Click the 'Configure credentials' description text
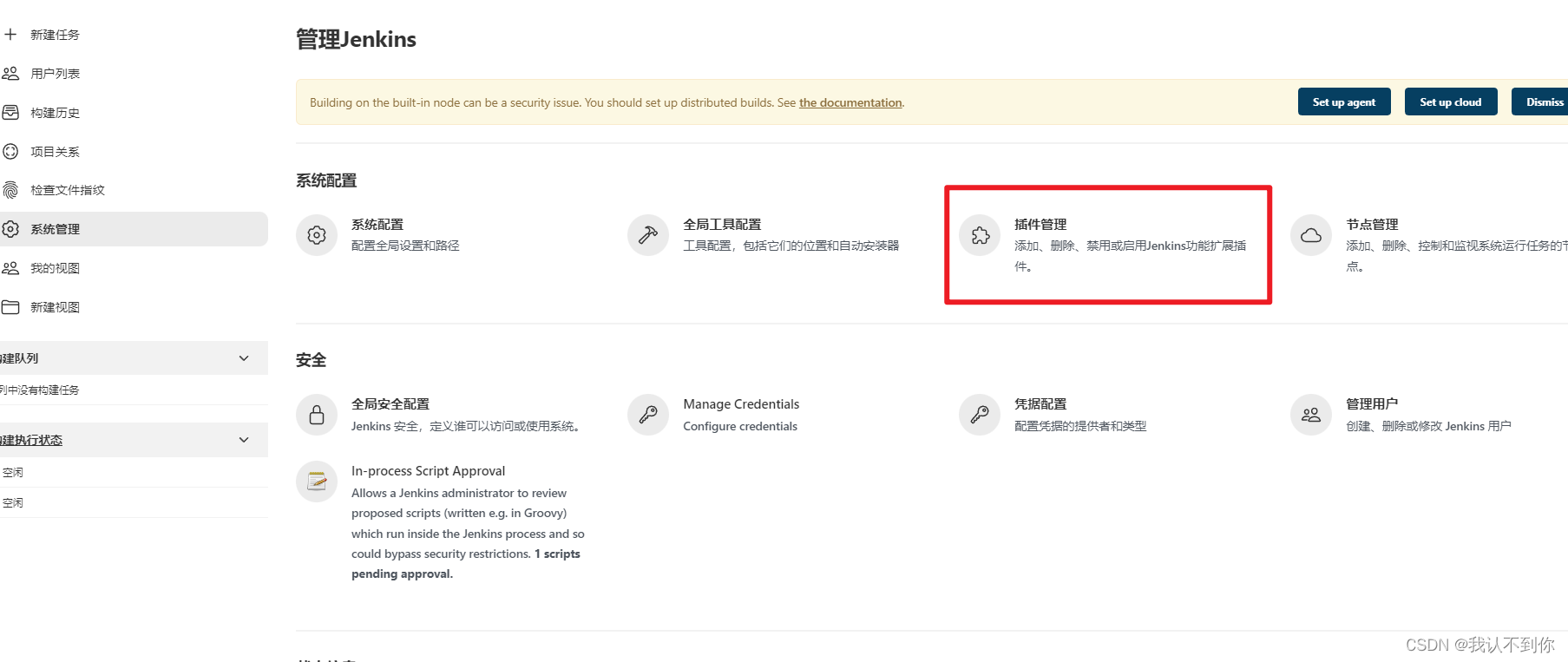Screen dimensions: 1568x662 pos(740,426)
